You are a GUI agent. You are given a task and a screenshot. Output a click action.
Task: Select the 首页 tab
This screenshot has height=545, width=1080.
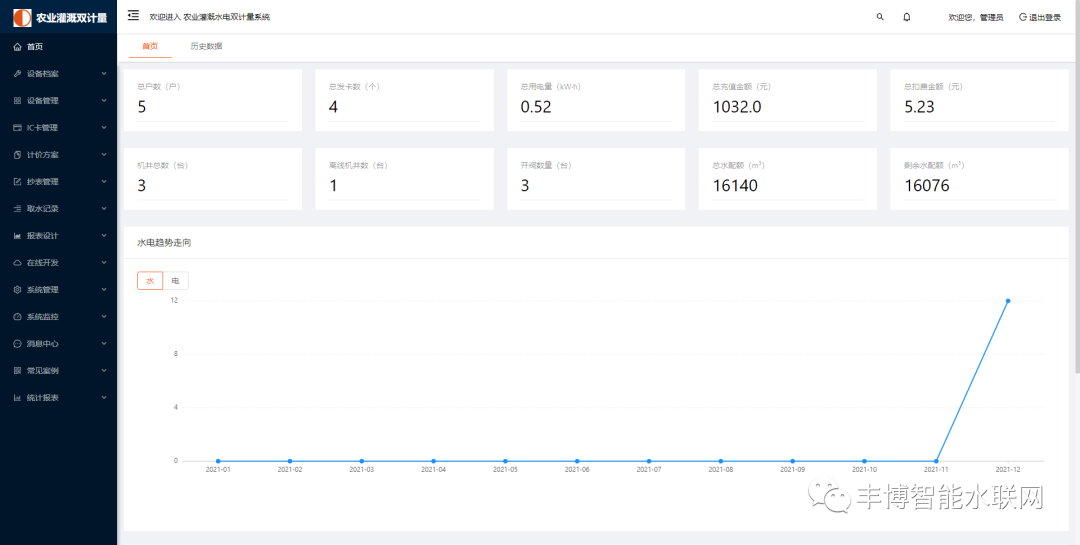150,46
